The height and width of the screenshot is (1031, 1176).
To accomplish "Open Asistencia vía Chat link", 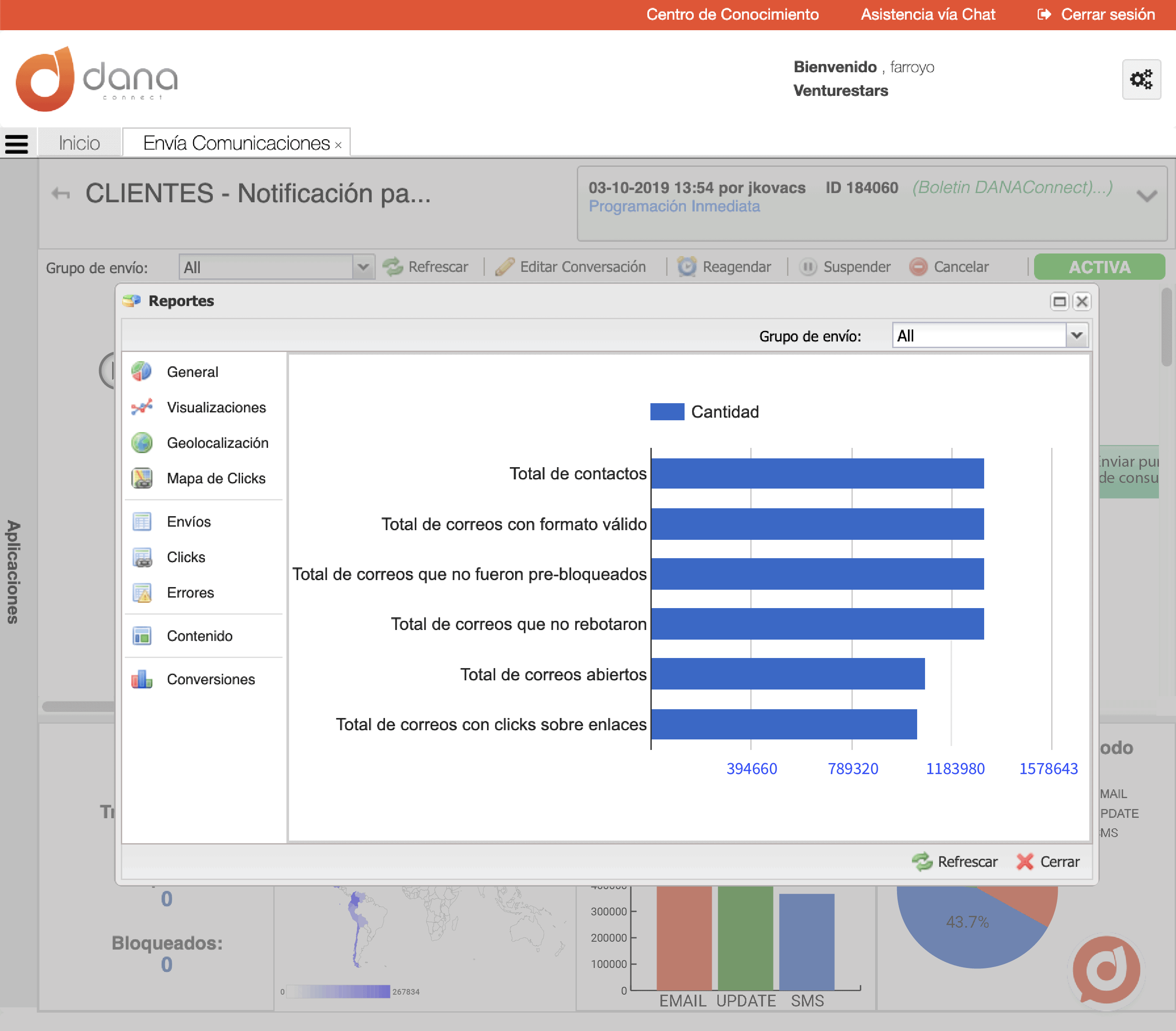I will 928,14.
